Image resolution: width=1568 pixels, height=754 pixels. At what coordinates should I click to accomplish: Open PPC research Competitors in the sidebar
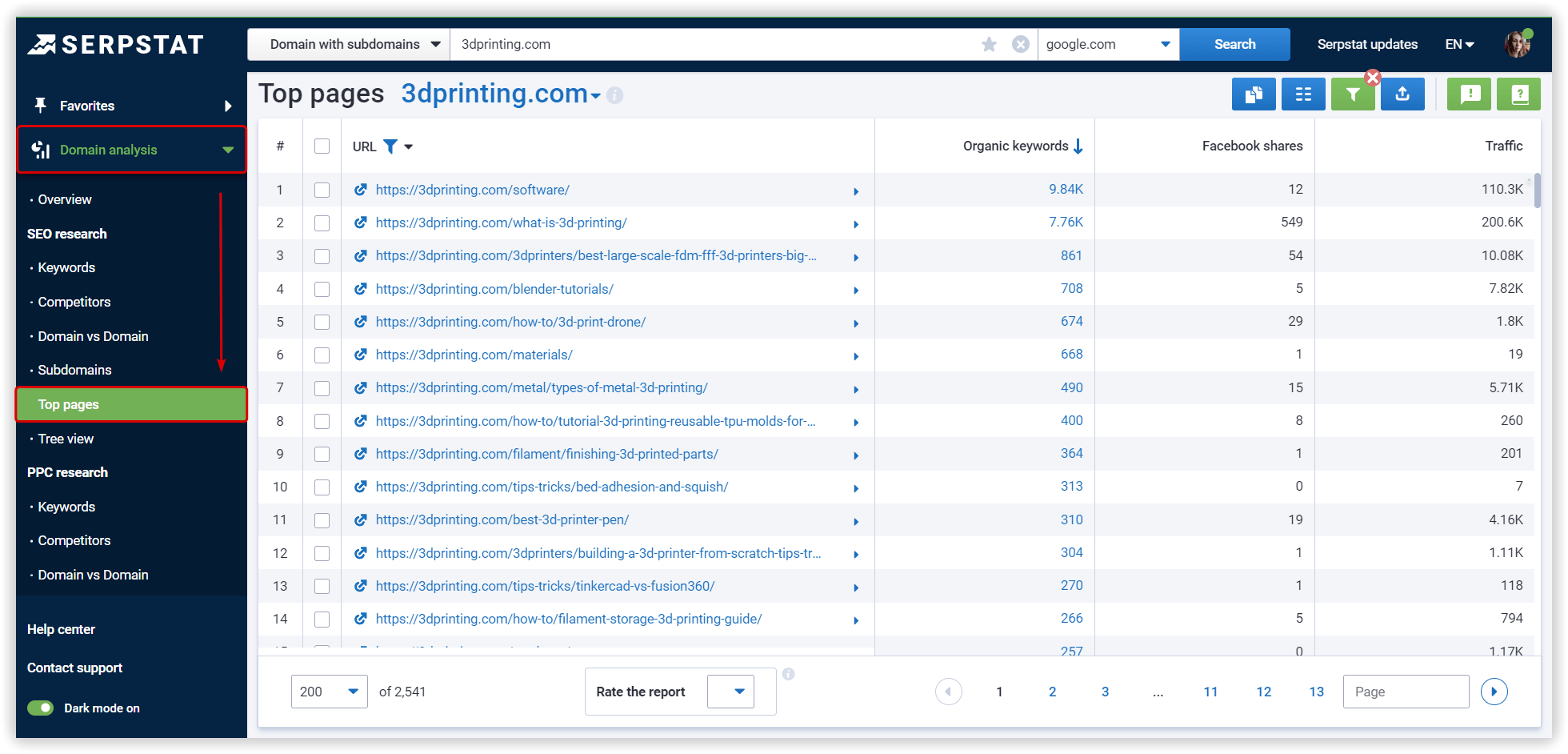point(74,540)
